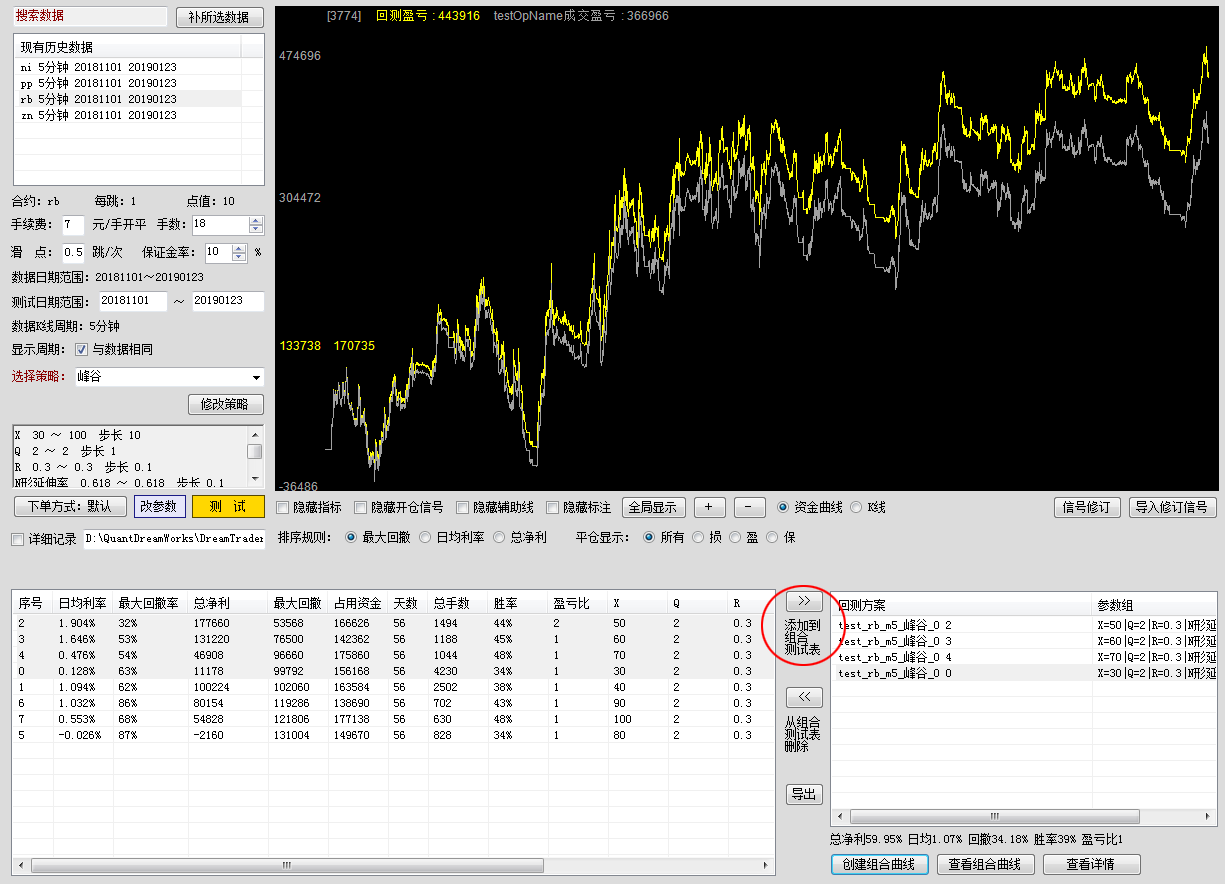
Task: Select 所有 close display radio
Action: [649, 537]
